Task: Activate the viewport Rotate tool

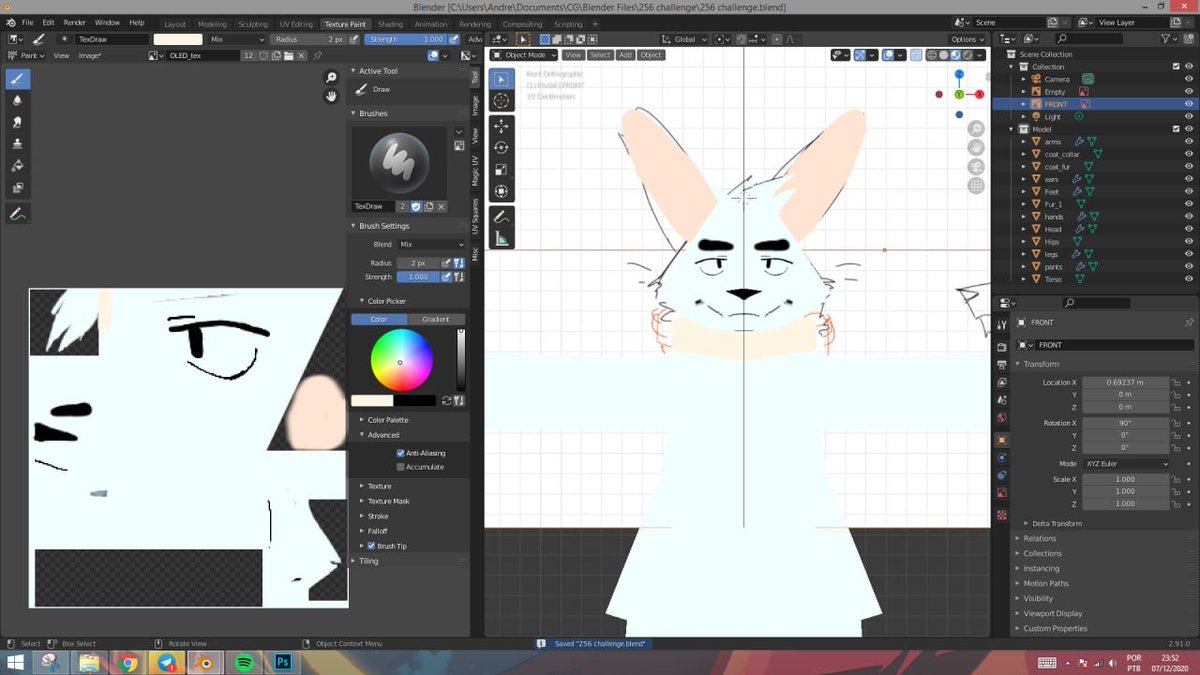Action: point(502,148)
